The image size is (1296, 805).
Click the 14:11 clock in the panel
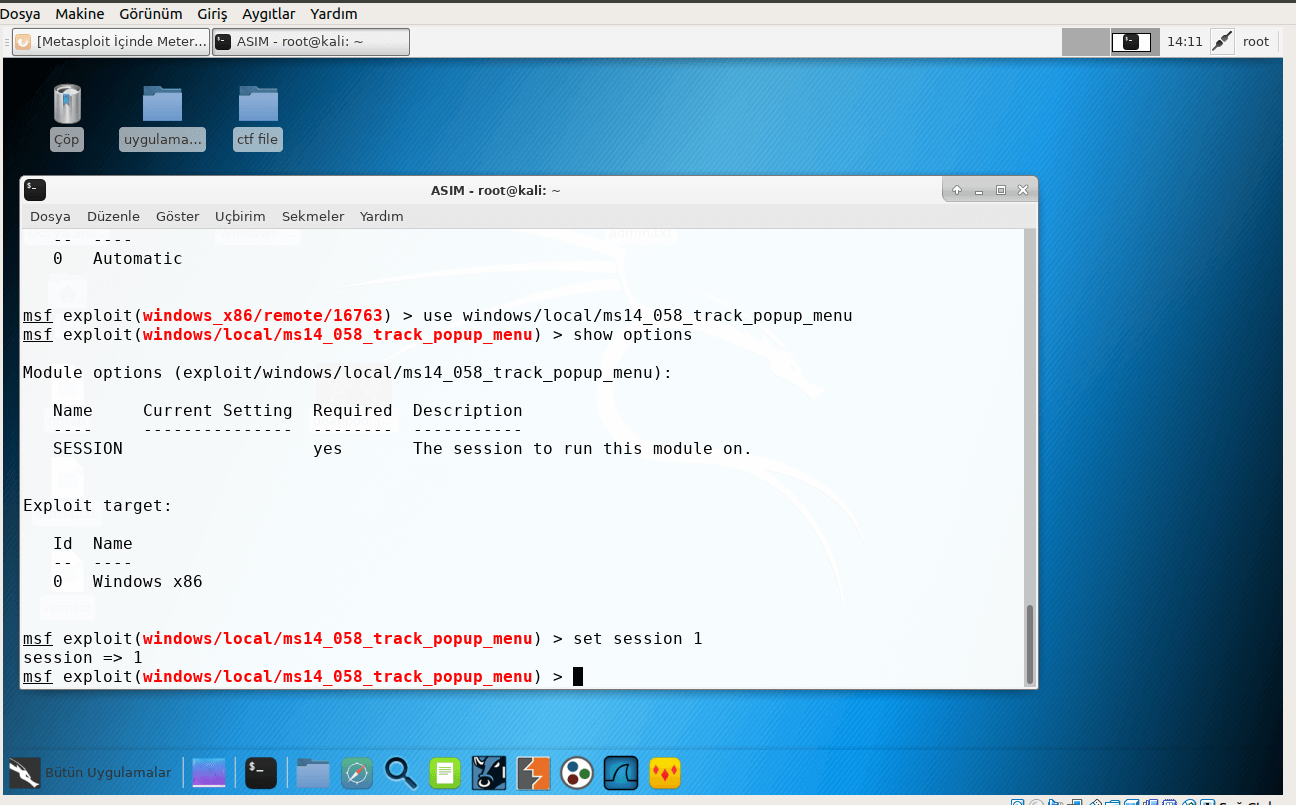click(1185, 41)
